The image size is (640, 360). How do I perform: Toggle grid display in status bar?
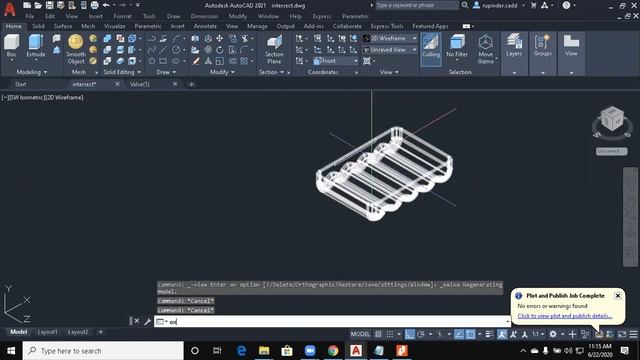point(378,334)
